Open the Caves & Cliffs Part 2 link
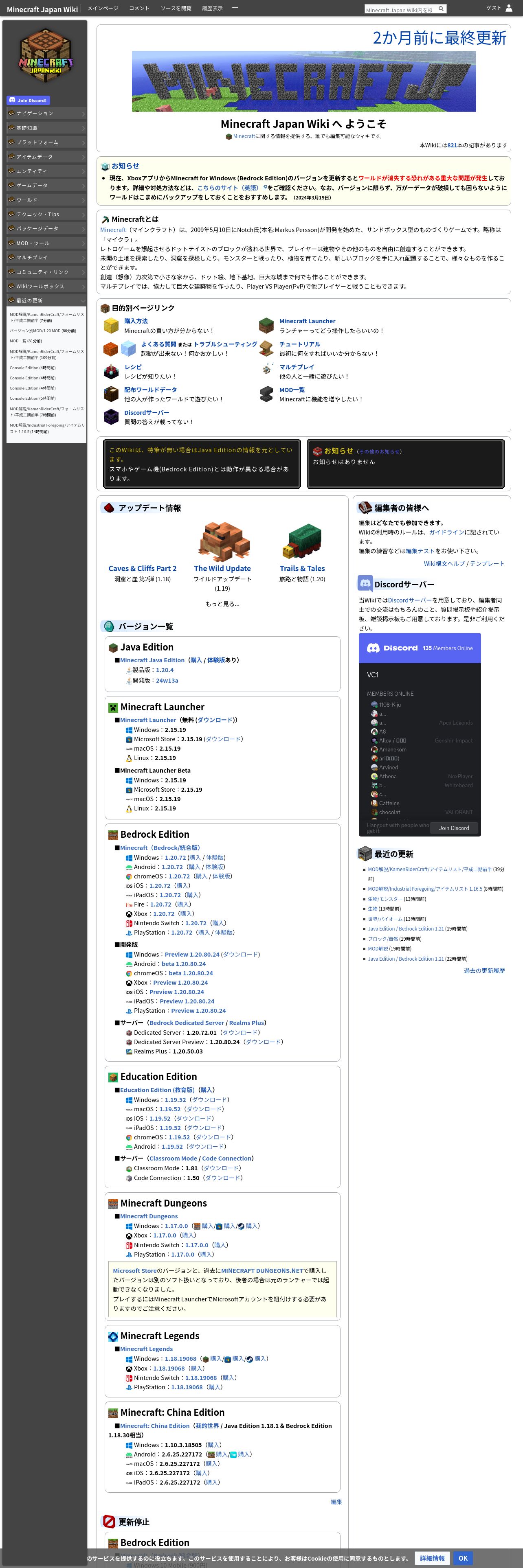The height and width of the screenshot is (1568, 523). pyautogui.click(x=143, y=569)
